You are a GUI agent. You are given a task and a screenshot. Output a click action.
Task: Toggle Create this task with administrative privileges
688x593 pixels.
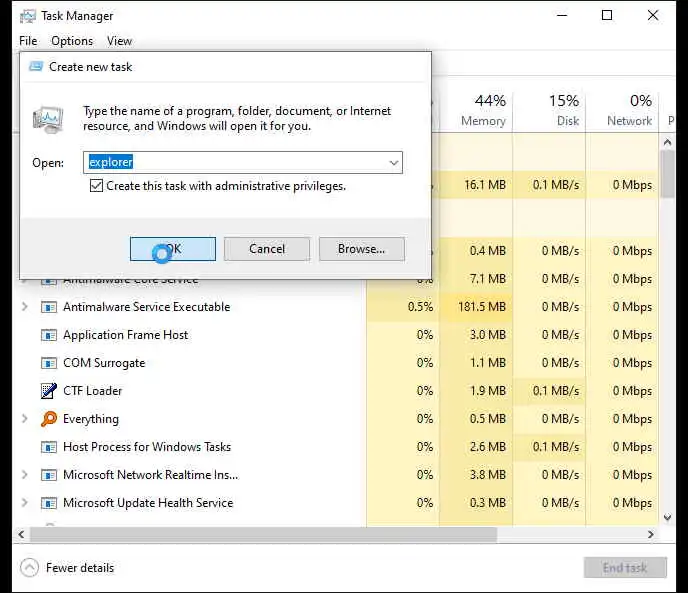[x=97, y=186]
